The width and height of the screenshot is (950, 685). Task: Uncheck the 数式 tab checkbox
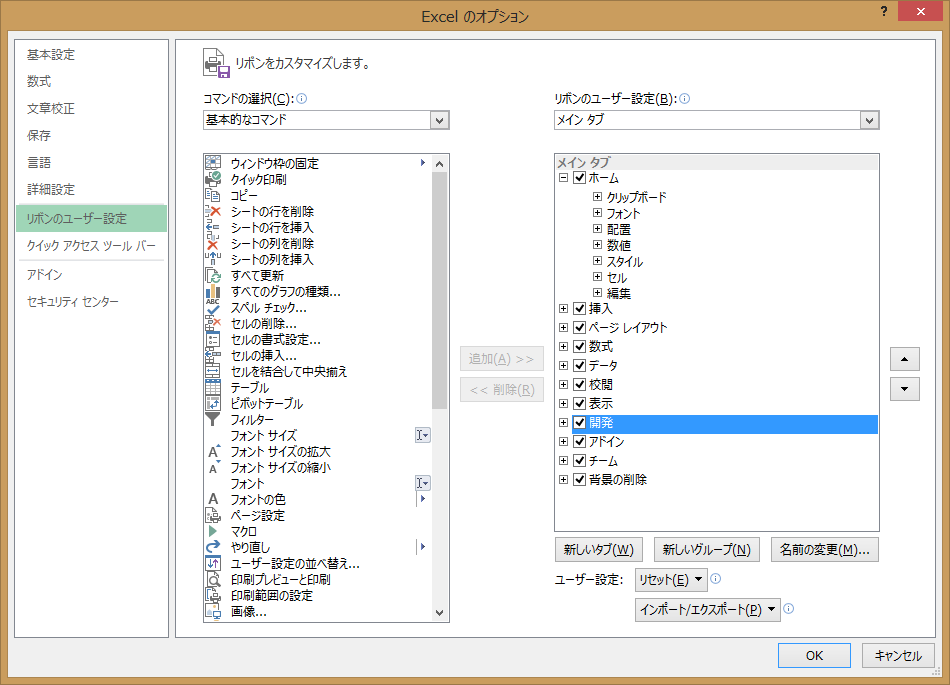point(579,346)
